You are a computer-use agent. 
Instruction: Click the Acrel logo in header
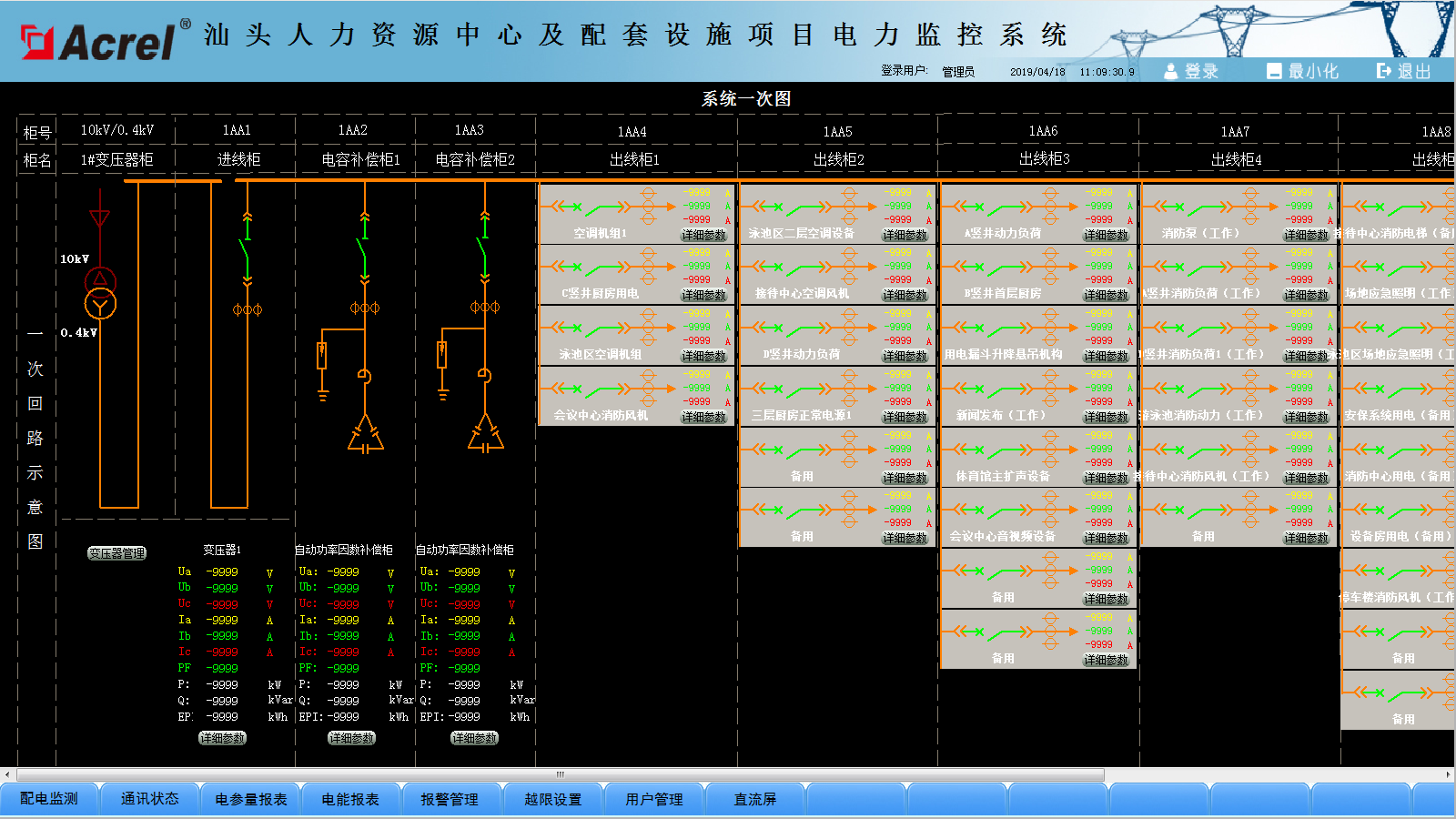[102, 42]
